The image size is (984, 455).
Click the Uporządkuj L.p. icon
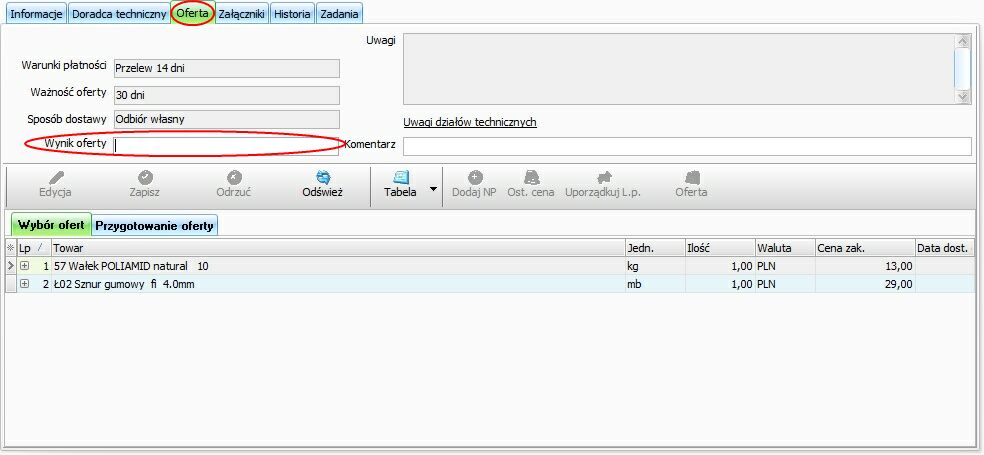pos(603,177)
